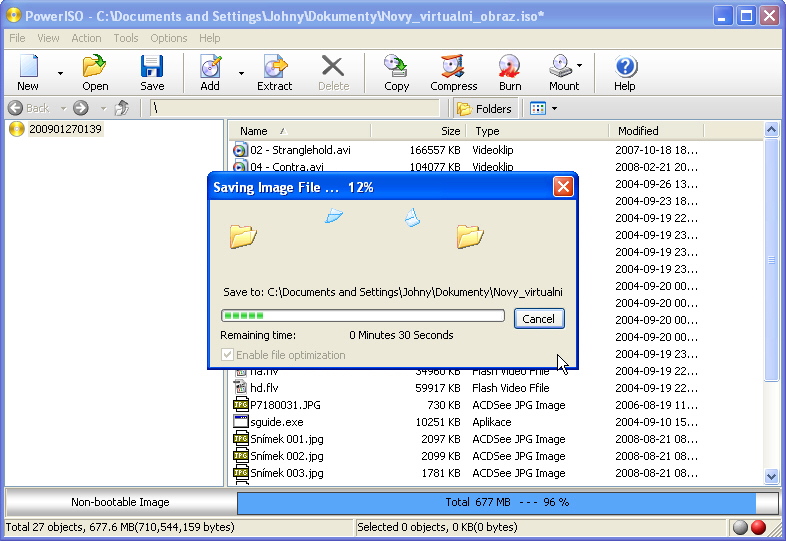The height and width of the screenshot is (541, 786).
Task: Open the Action menu
Action: click(x=86, y=38)
